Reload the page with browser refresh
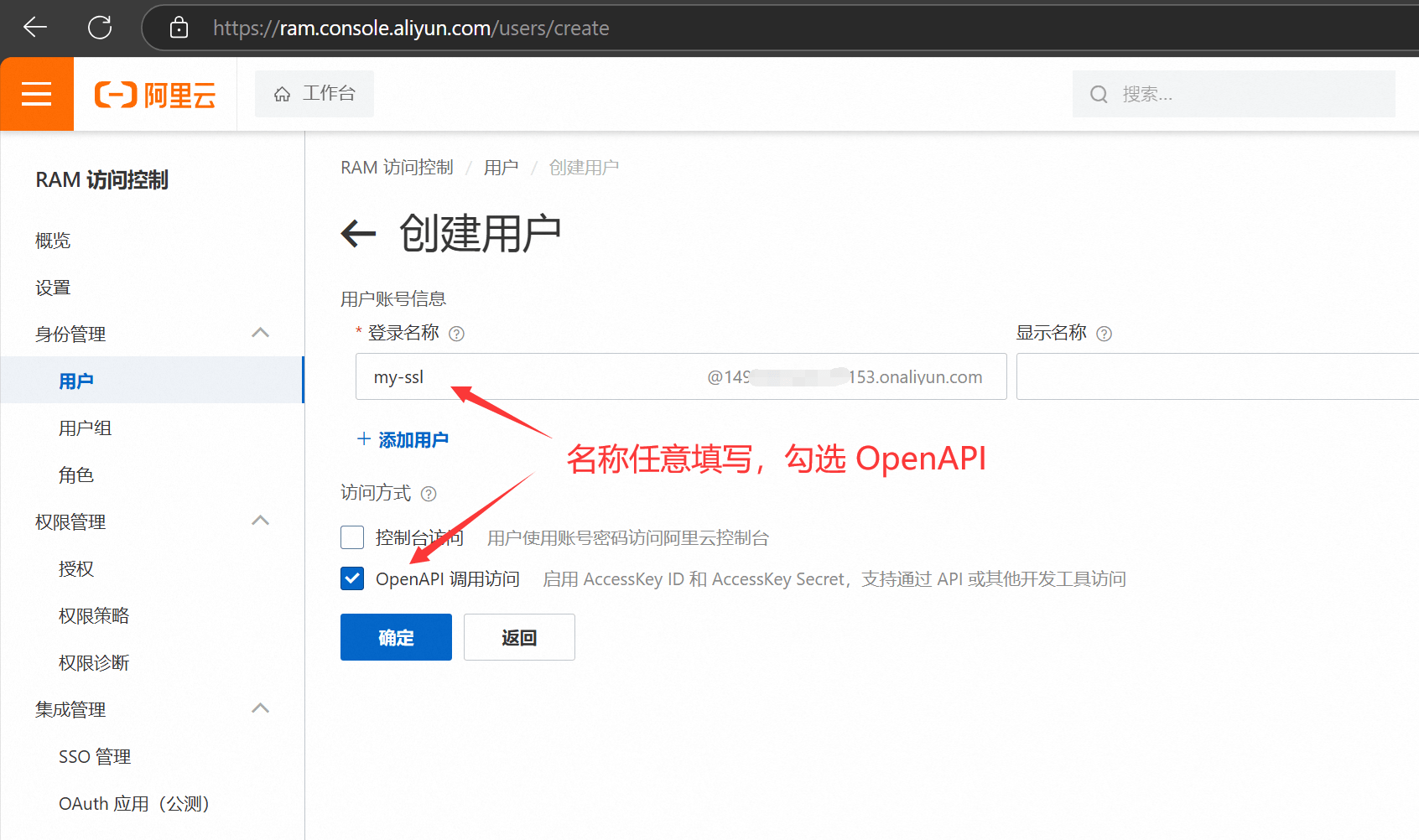 coord(100,28)
